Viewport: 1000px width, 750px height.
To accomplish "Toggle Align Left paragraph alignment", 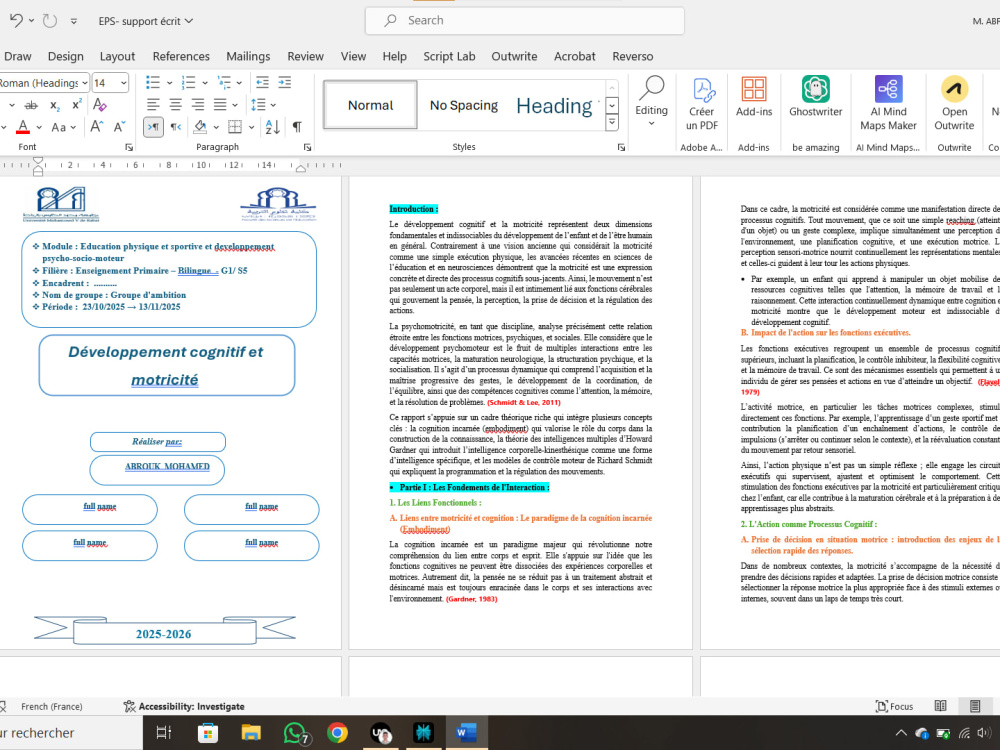I will click(153, 105).
